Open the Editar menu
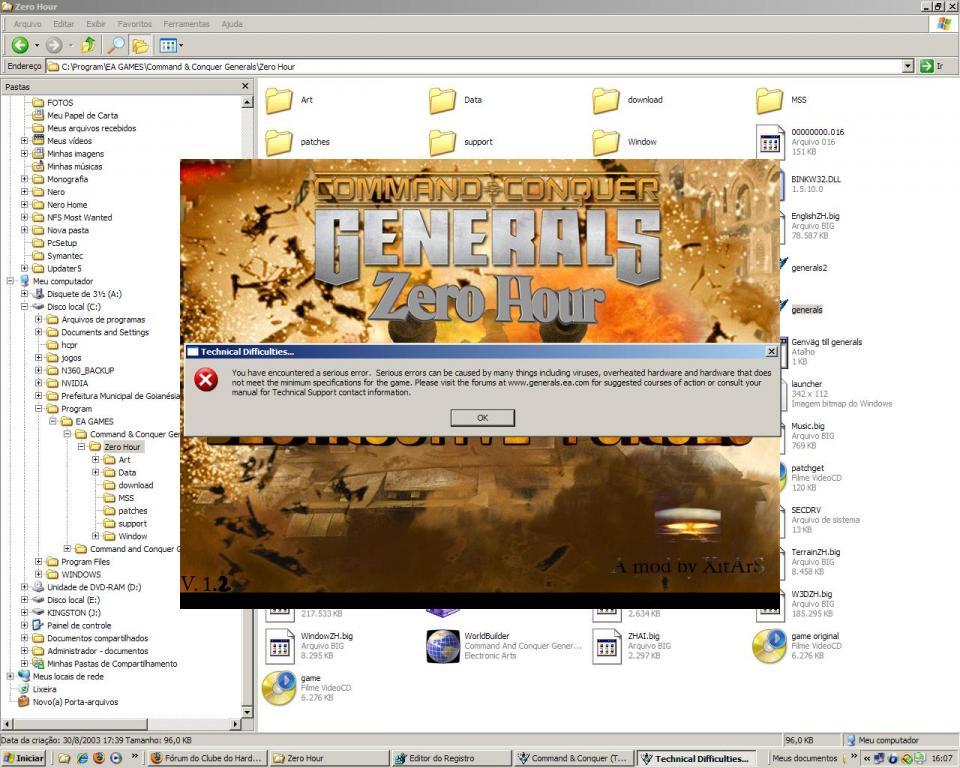This screenshot has width=960, height=768. coord(64,24)
